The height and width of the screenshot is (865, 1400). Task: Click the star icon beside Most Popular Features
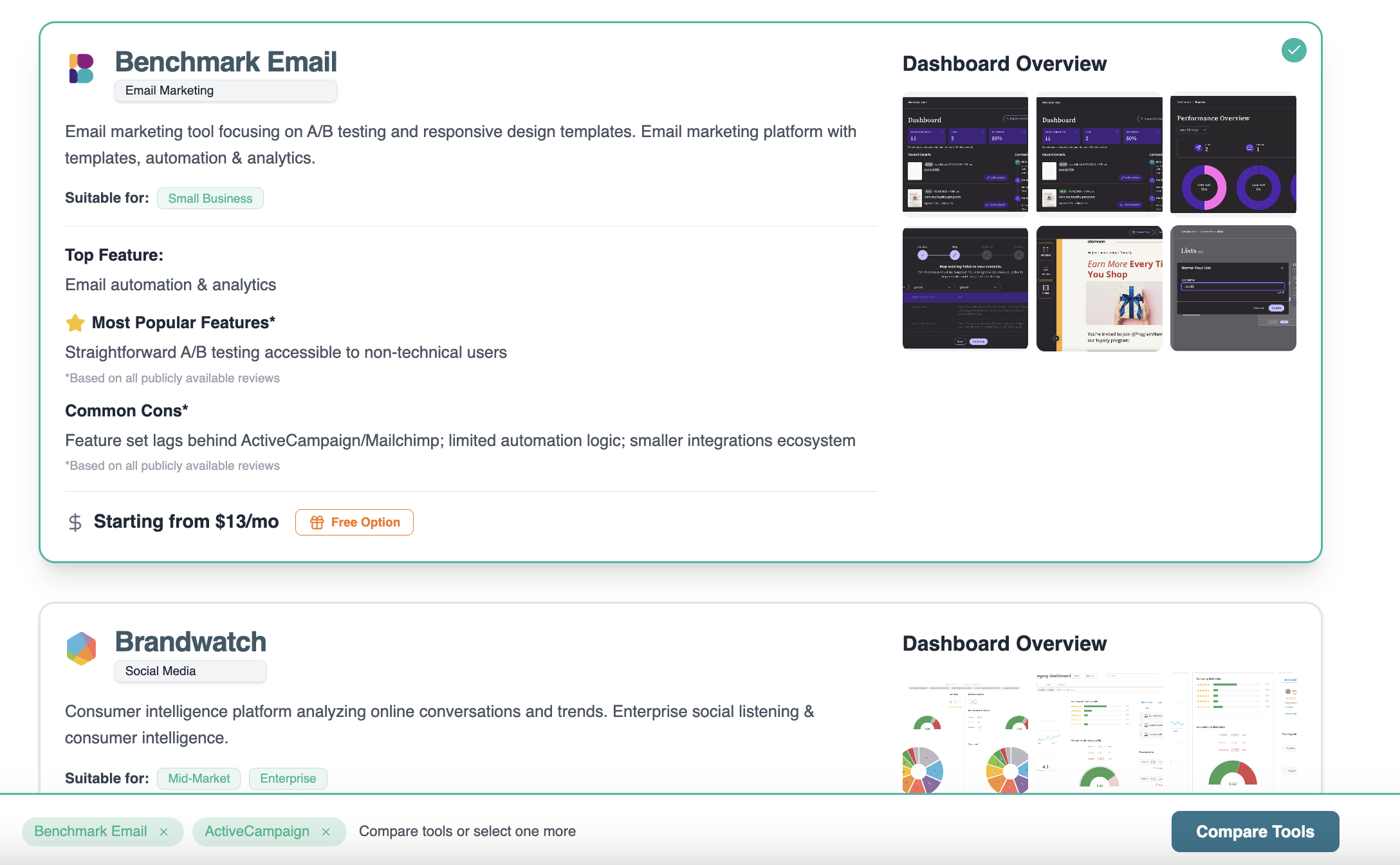click(x=75, y=322)
